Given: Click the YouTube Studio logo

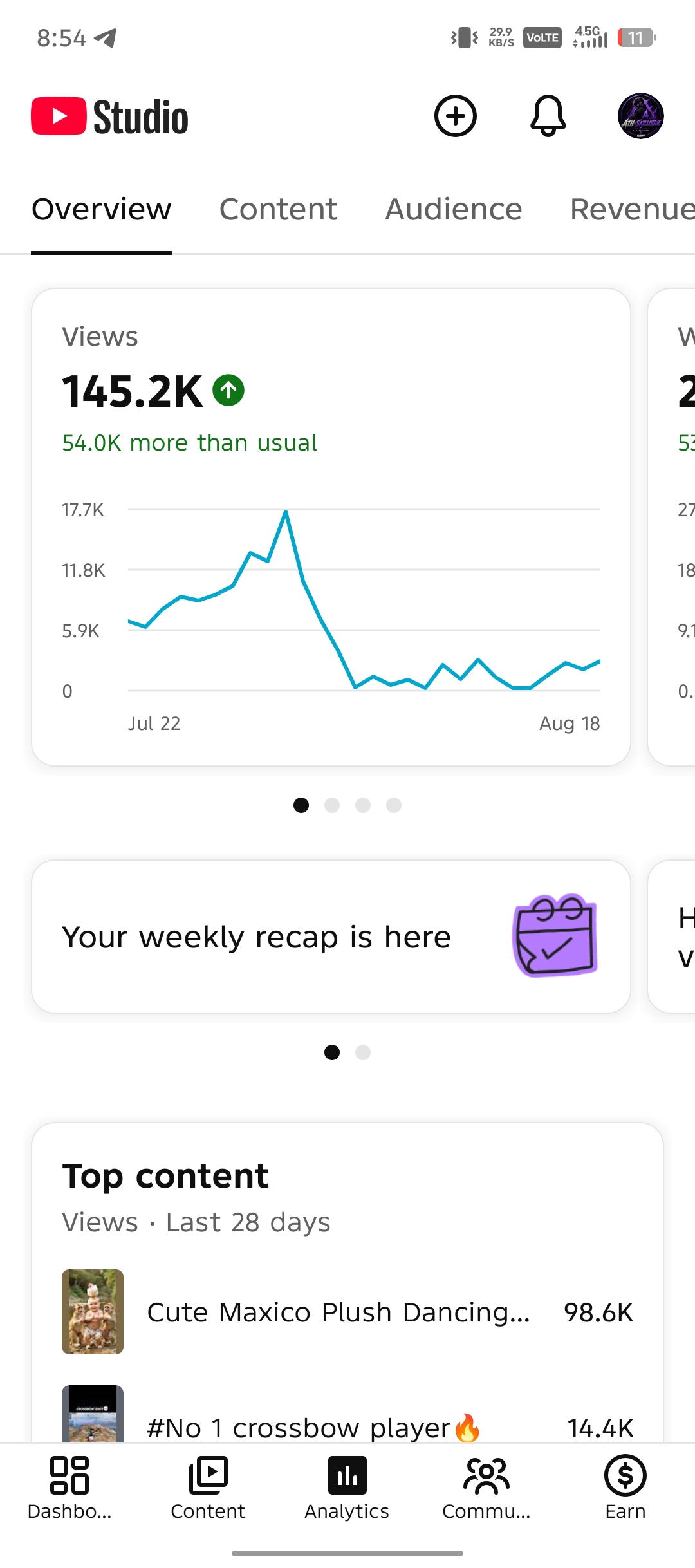Looking at the screenshot, I should click(110, 117).
